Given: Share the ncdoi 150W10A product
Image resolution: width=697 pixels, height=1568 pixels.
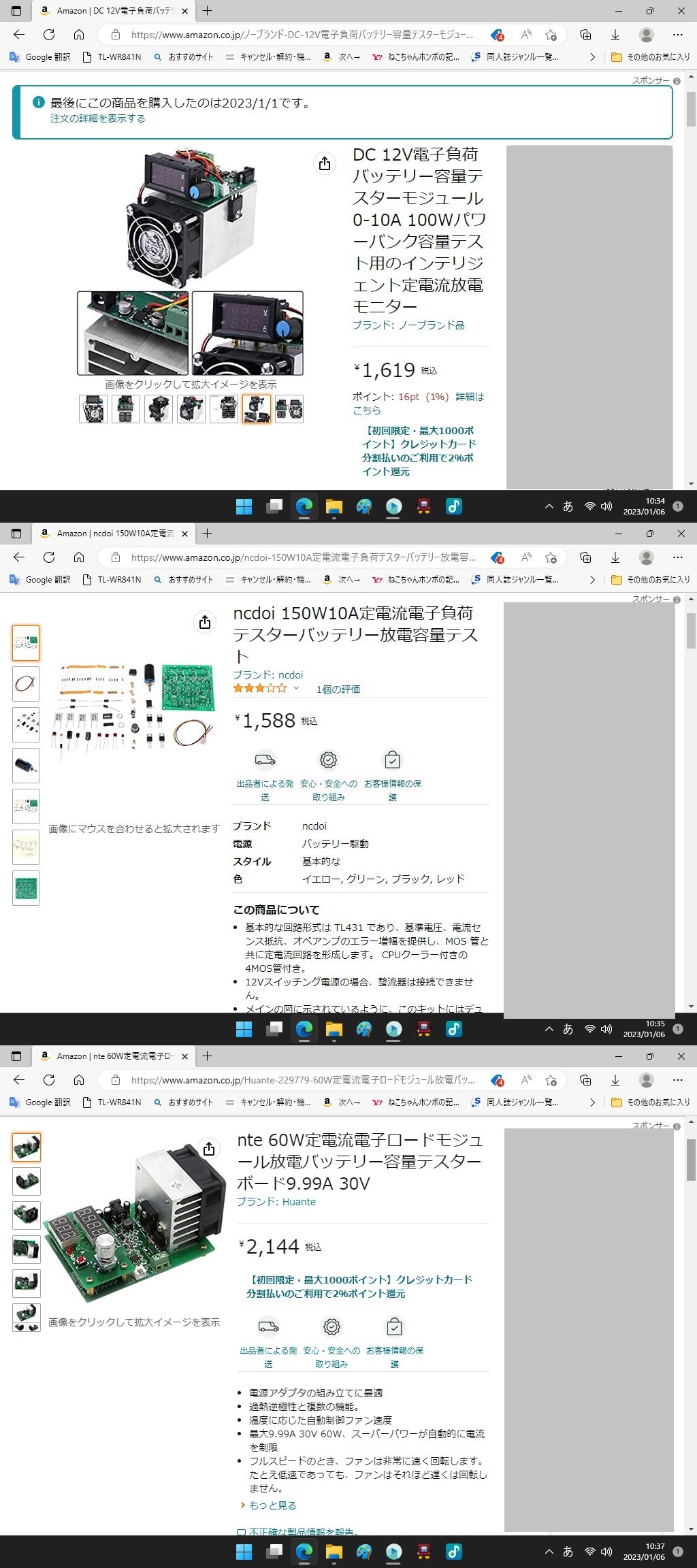Looking at the screenshot, I should (x=205, y=622).
